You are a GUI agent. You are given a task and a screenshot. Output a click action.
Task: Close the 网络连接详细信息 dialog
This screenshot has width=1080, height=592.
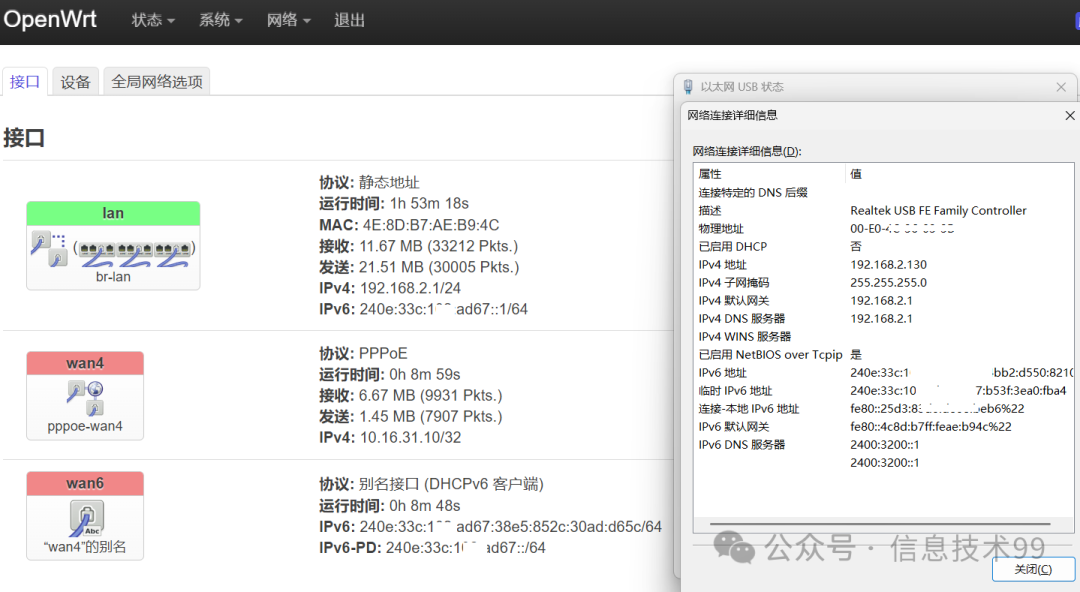pyautogui.click(x=1069, y=115)
